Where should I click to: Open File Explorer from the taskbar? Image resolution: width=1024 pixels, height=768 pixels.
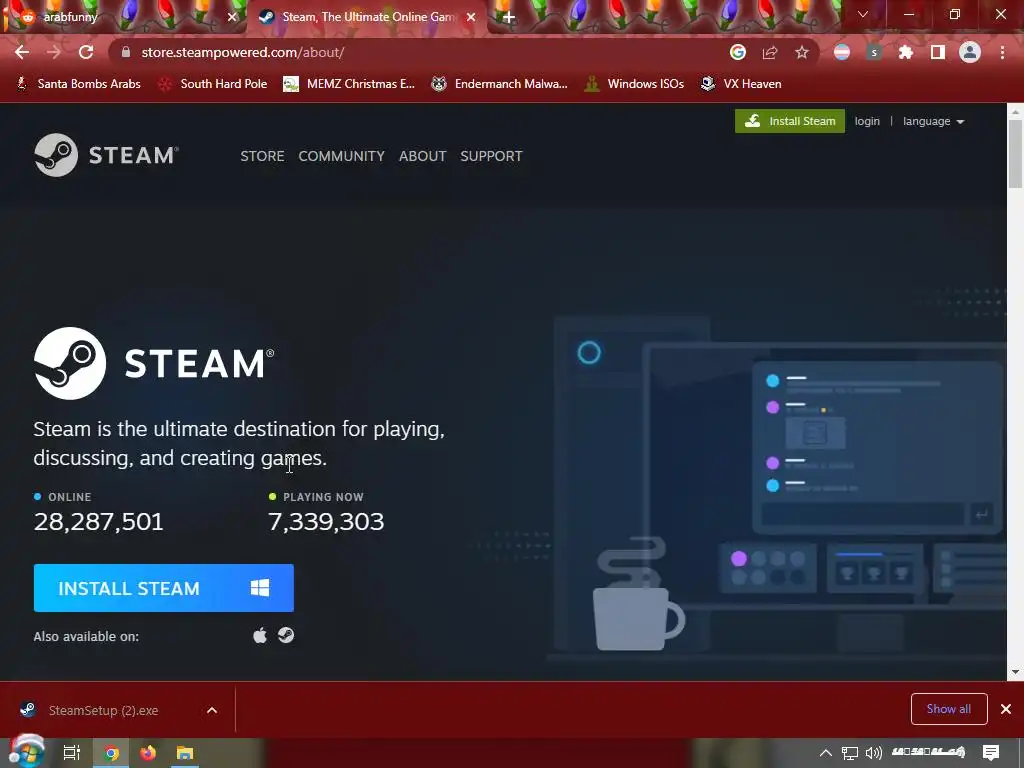coord(185,753)
